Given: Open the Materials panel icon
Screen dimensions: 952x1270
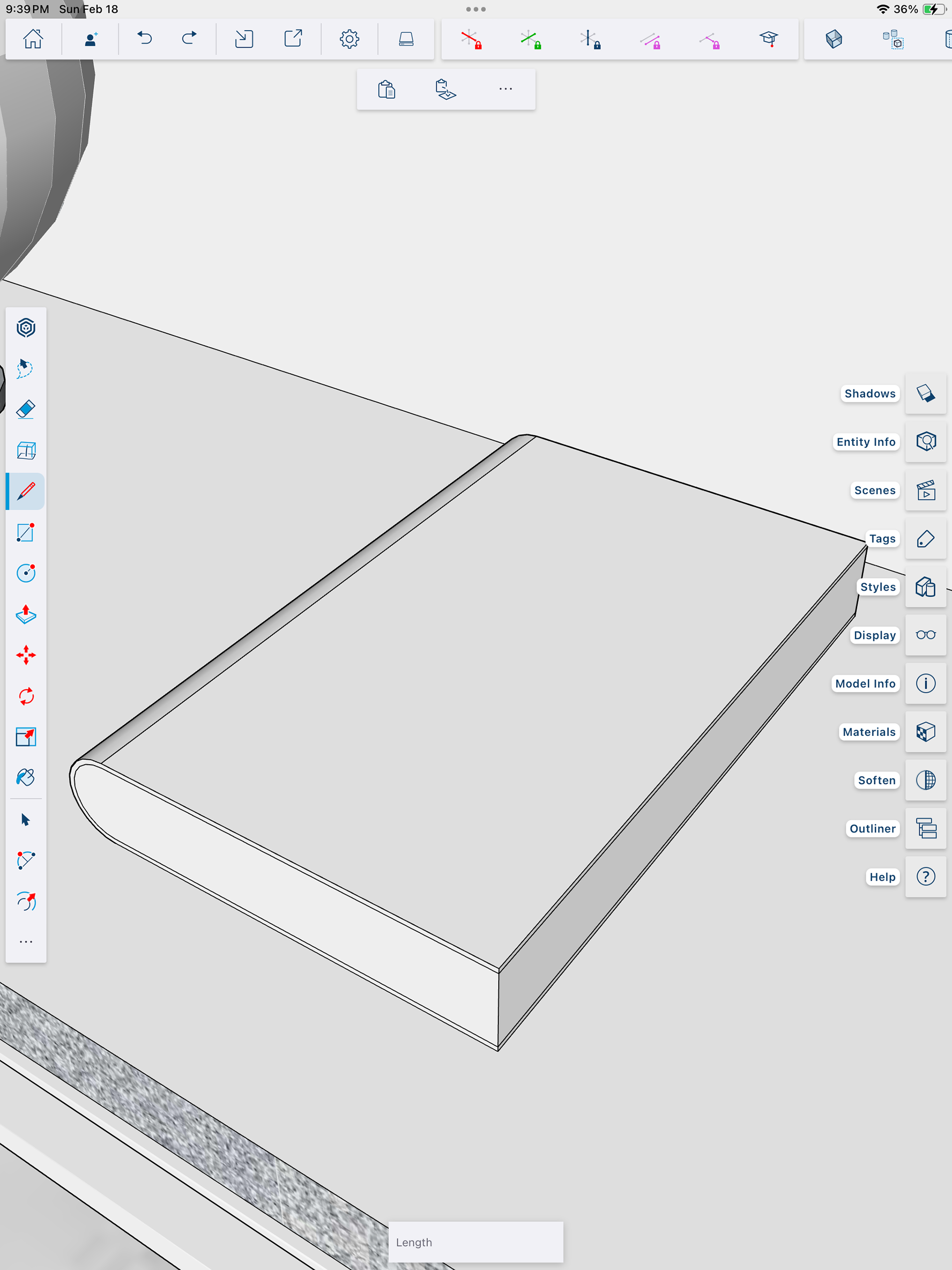Looking at the screenshot, I should coord(925,732).
